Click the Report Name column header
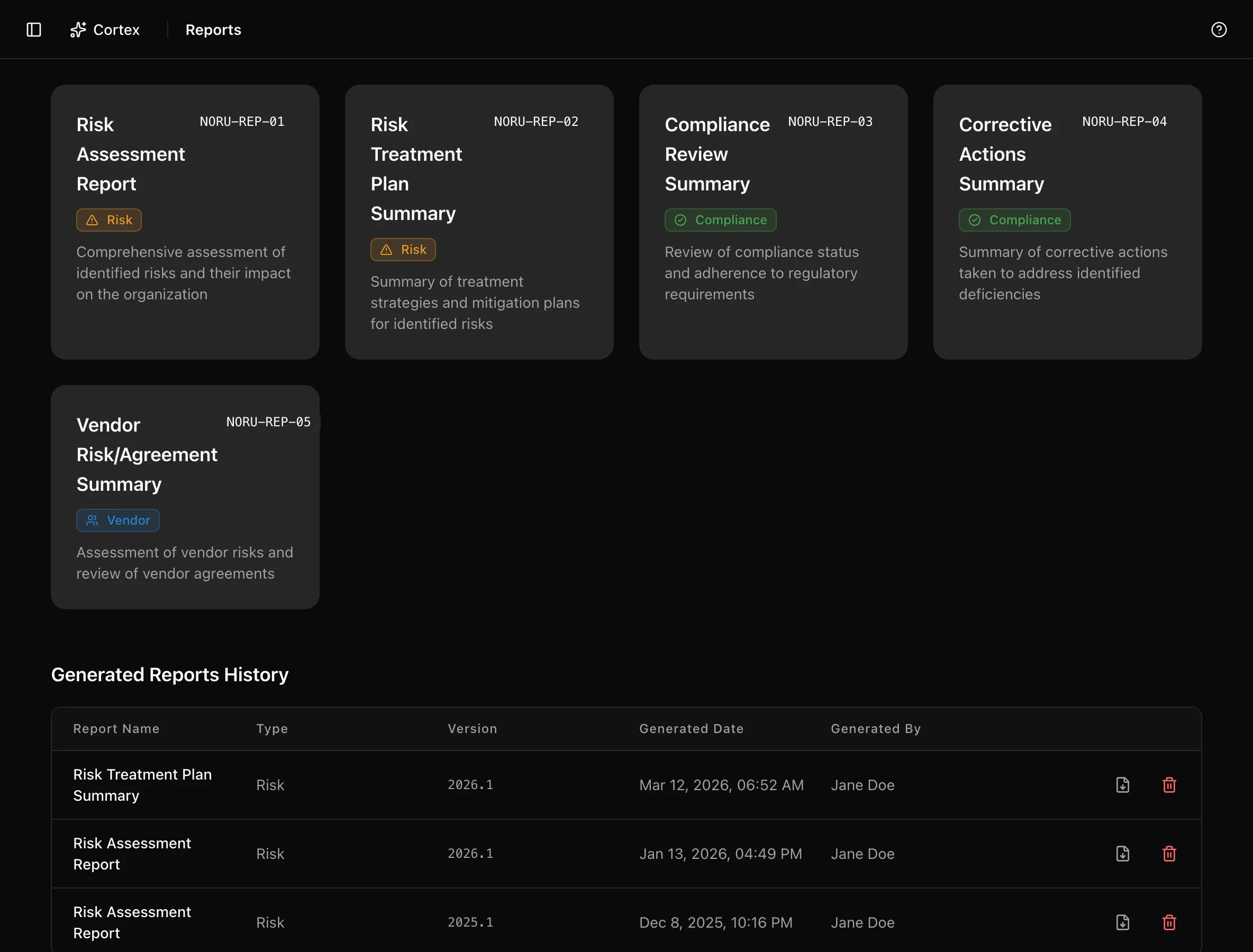 pyautogui.click(x=116, y=729)
